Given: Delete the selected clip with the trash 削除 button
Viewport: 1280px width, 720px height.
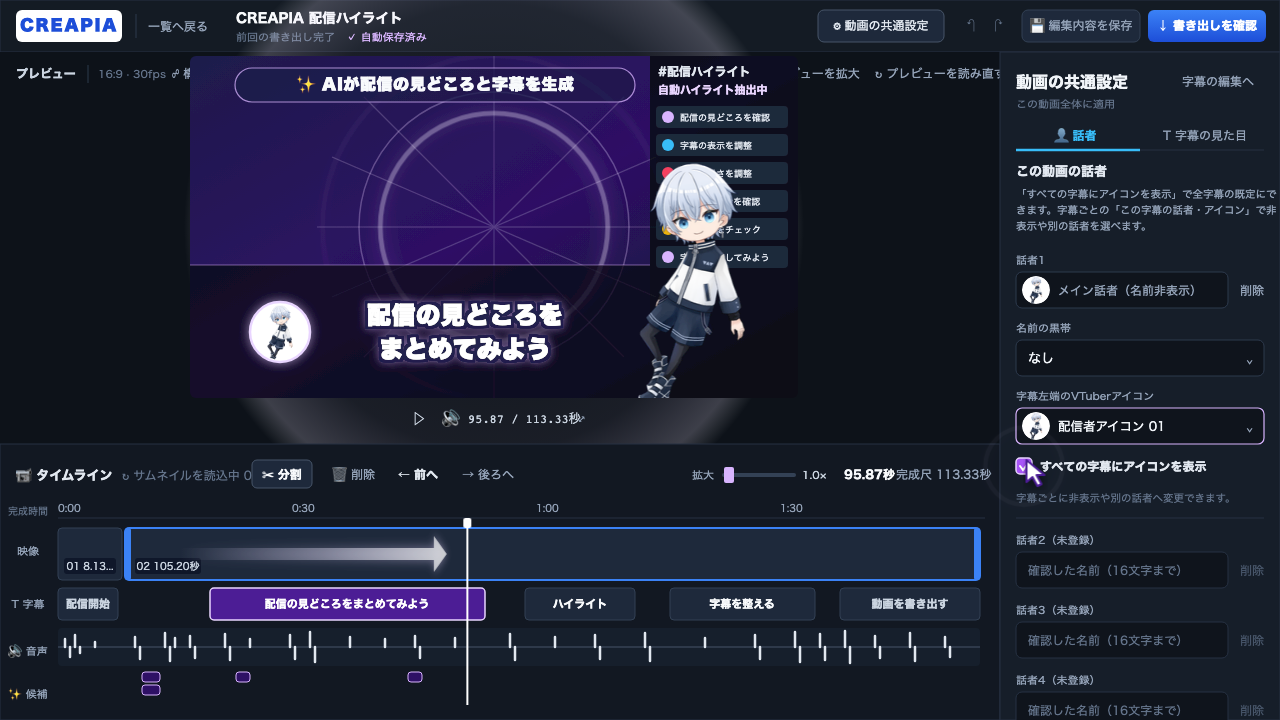Looking at the screenshot, I should point(353,474).
